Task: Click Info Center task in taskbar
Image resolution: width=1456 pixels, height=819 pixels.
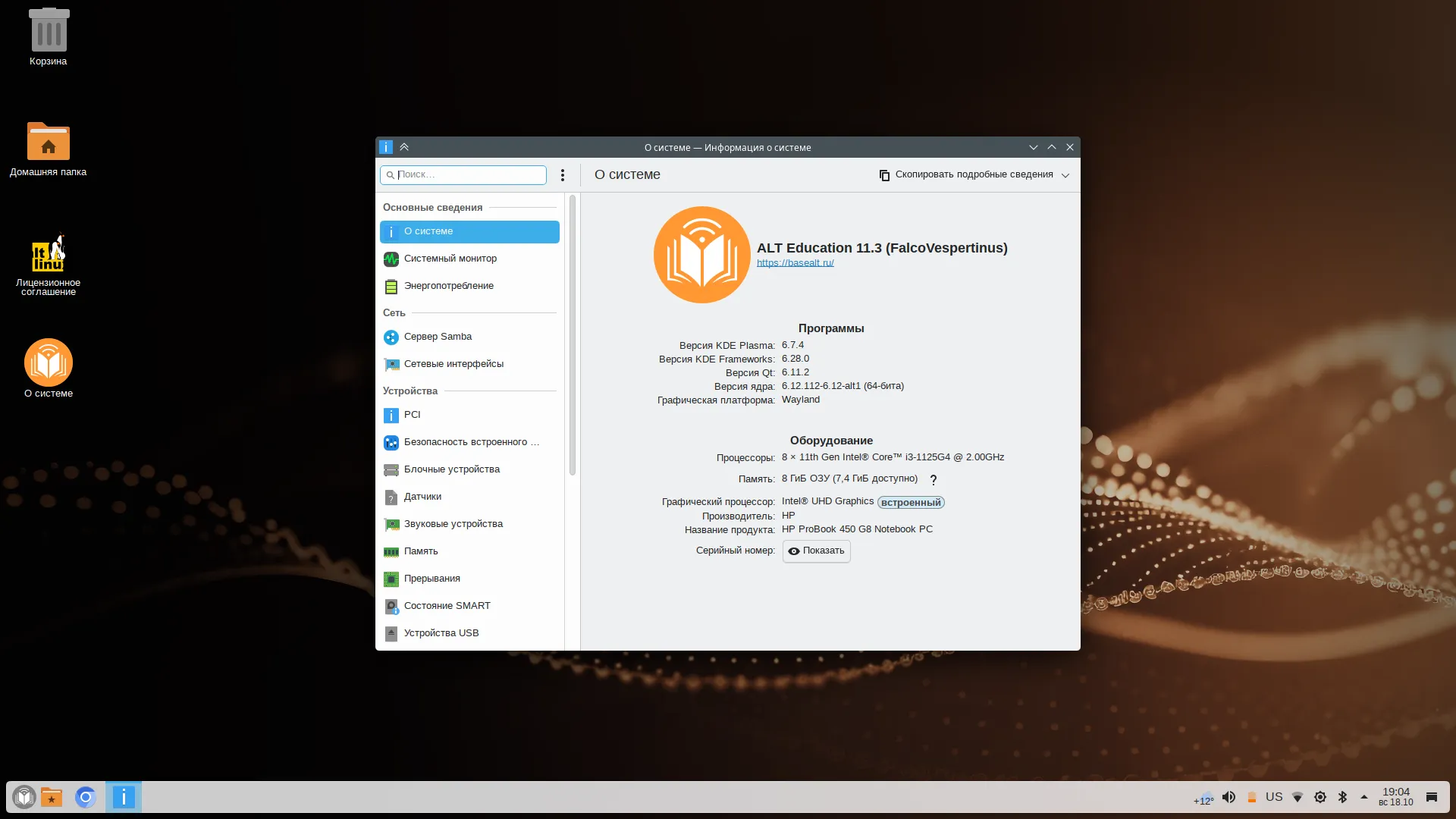Action: tap(124, 797)
